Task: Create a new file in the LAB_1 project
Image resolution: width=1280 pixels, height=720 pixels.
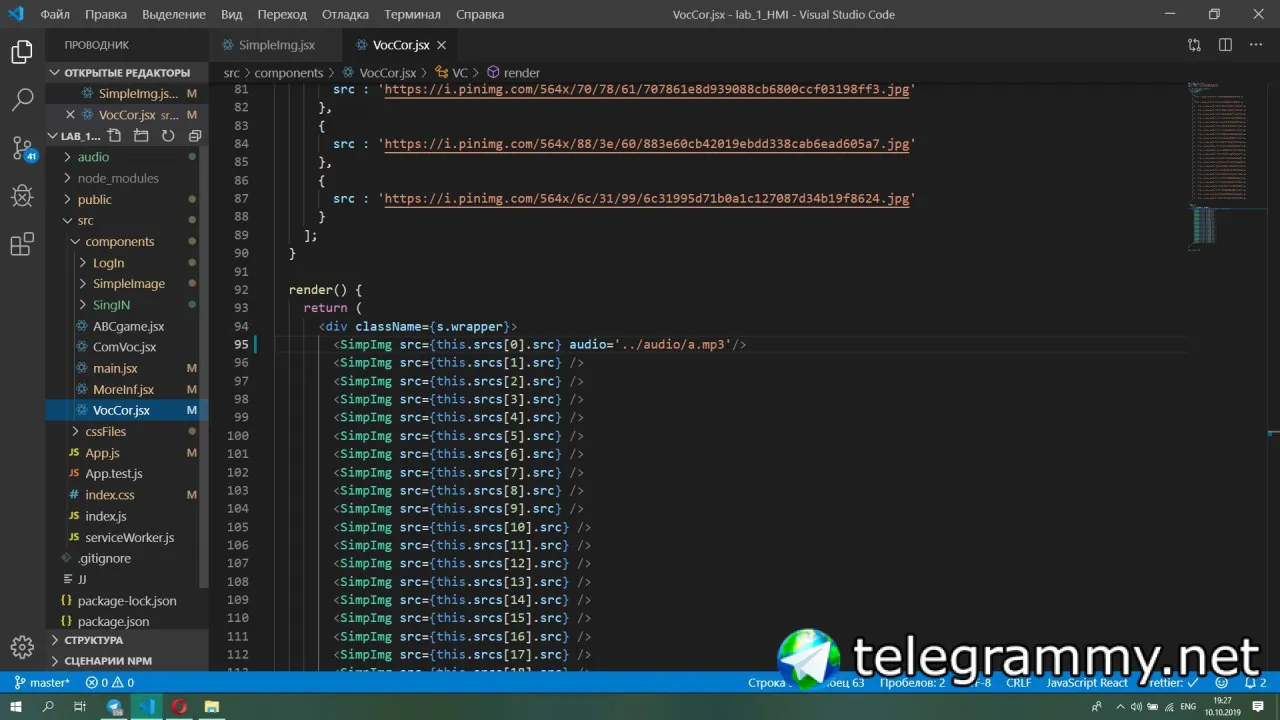Action: [x=115, y=136]
